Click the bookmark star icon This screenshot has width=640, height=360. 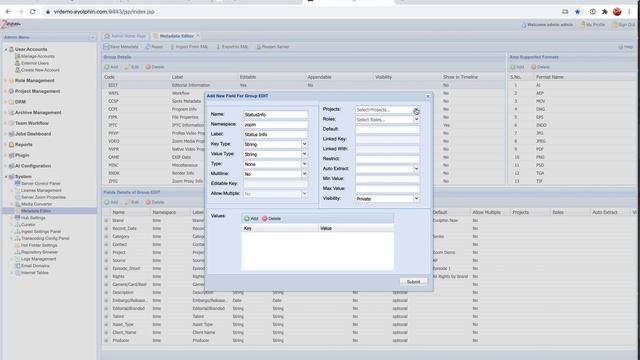tap(577, 12)
